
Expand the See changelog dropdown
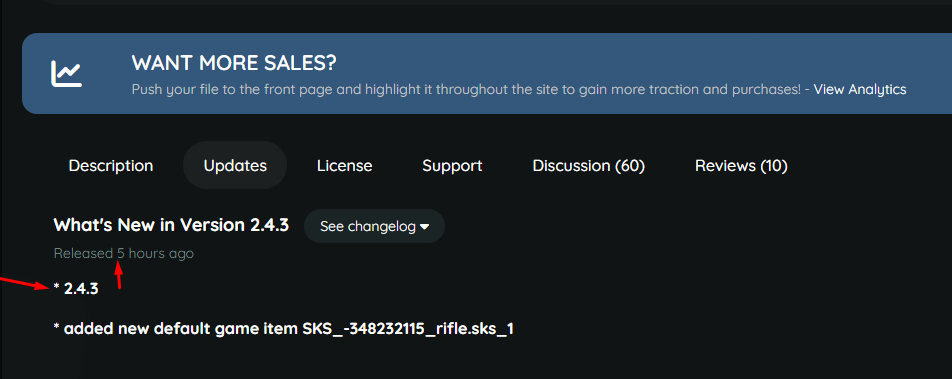375,227
